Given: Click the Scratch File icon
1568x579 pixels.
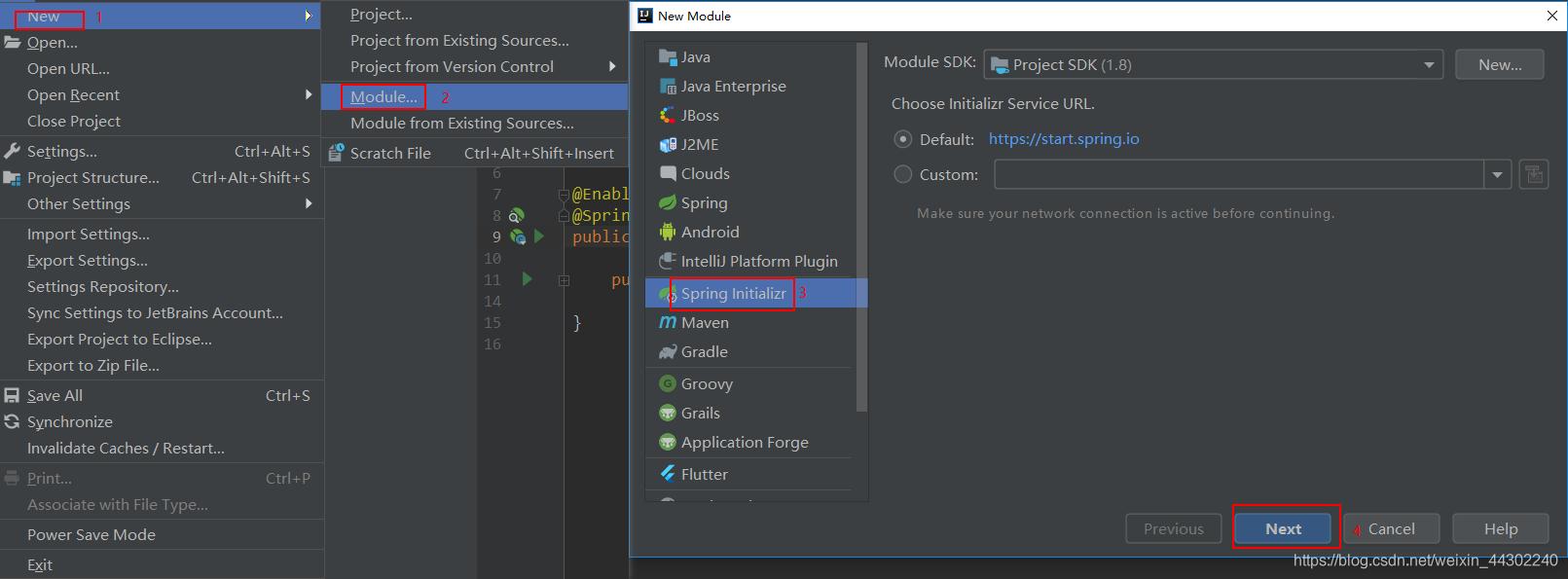Looking at the screenshot, I should [x=337, y=153].
